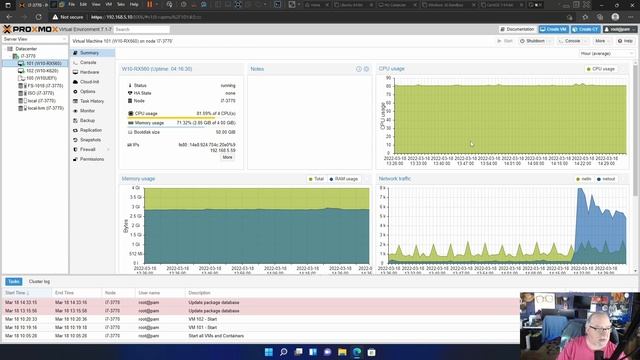Collapse the Datacenter tree node
This screenshot has width=640, height=360.
pos(5,49)
